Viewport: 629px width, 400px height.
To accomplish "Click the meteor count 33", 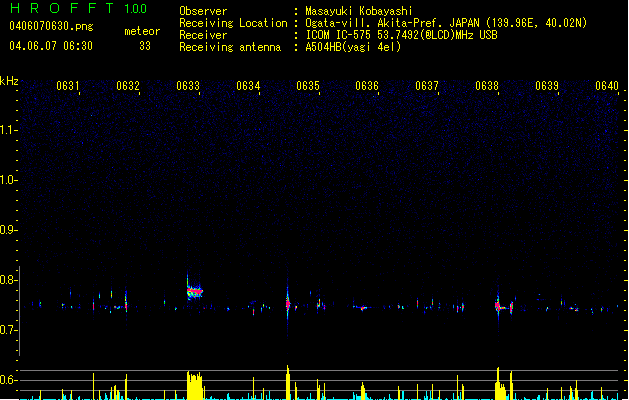I will pos(145,46).
